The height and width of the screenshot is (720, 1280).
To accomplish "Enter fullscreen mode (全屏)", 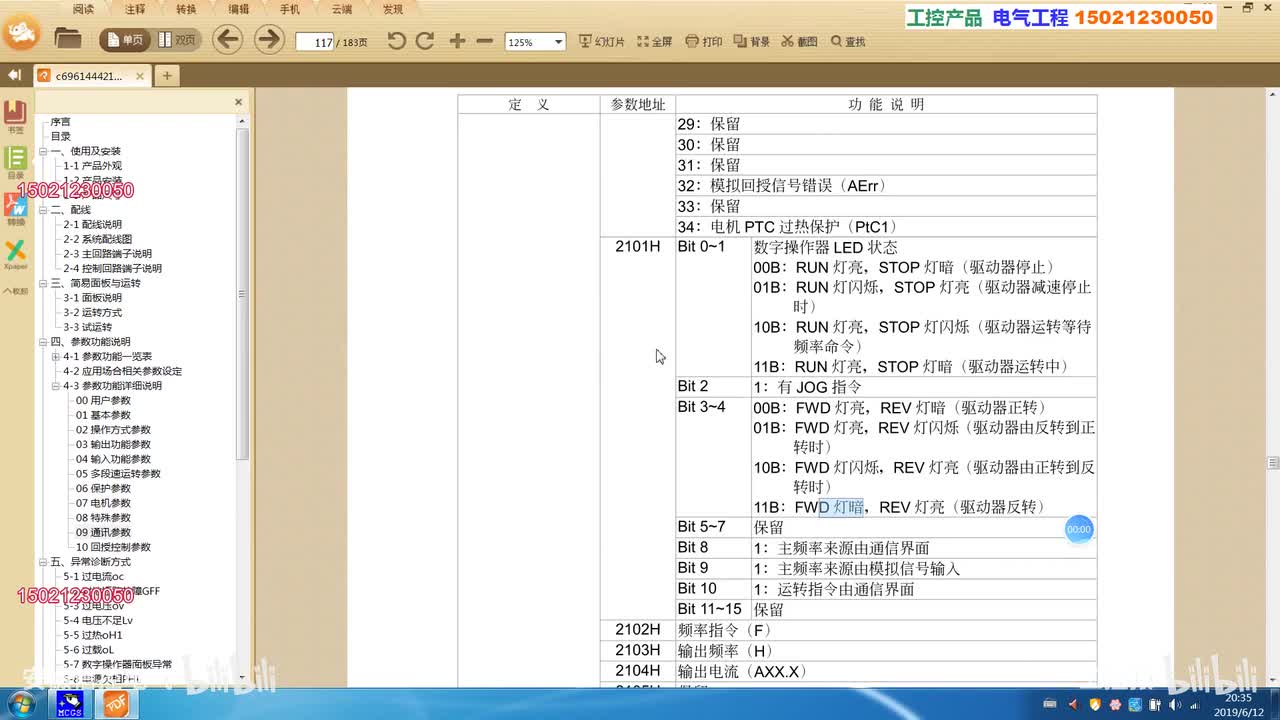I will tap(654, 42).
